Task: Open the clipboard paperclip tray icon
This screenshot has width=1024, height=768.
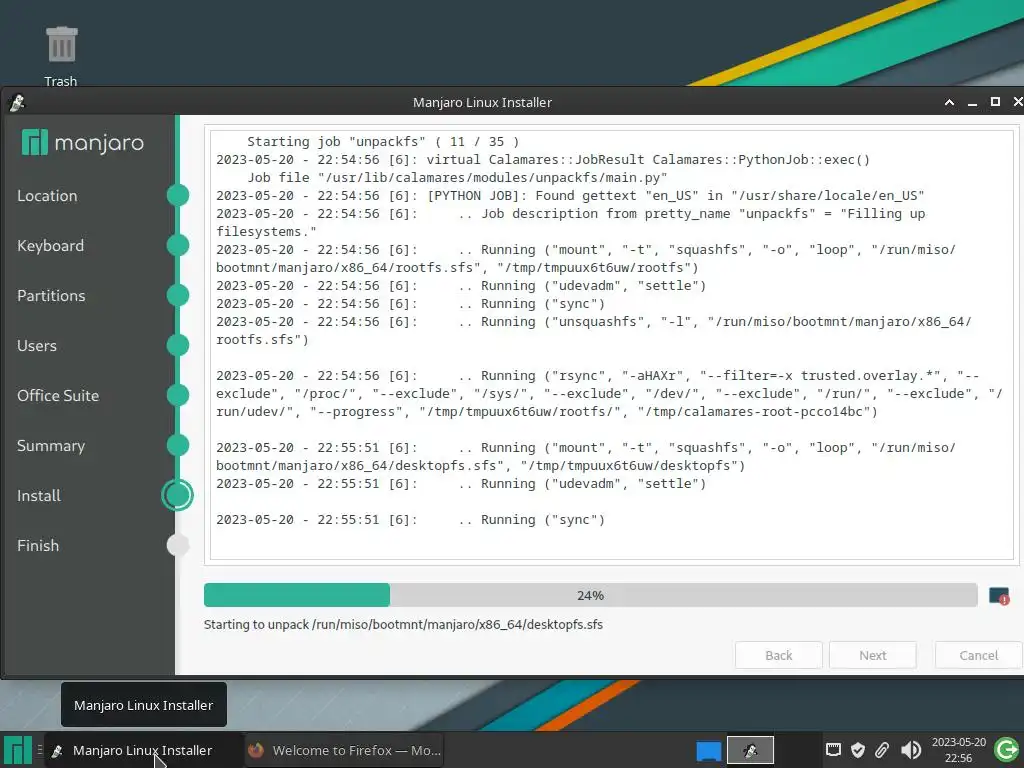Action: [882, 750]
